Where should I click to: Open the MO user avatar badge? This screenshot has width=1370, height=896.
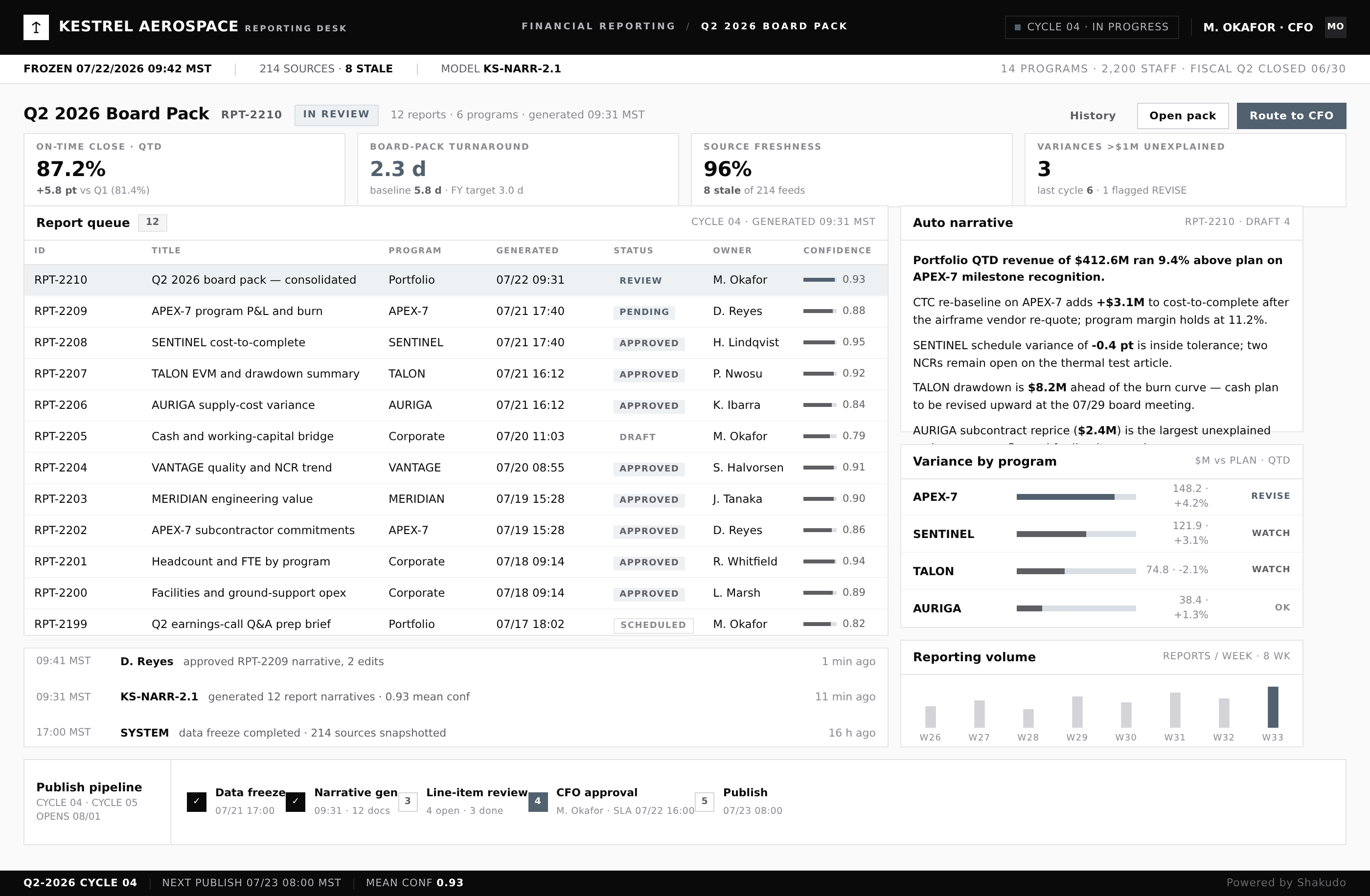point(1335,26)
